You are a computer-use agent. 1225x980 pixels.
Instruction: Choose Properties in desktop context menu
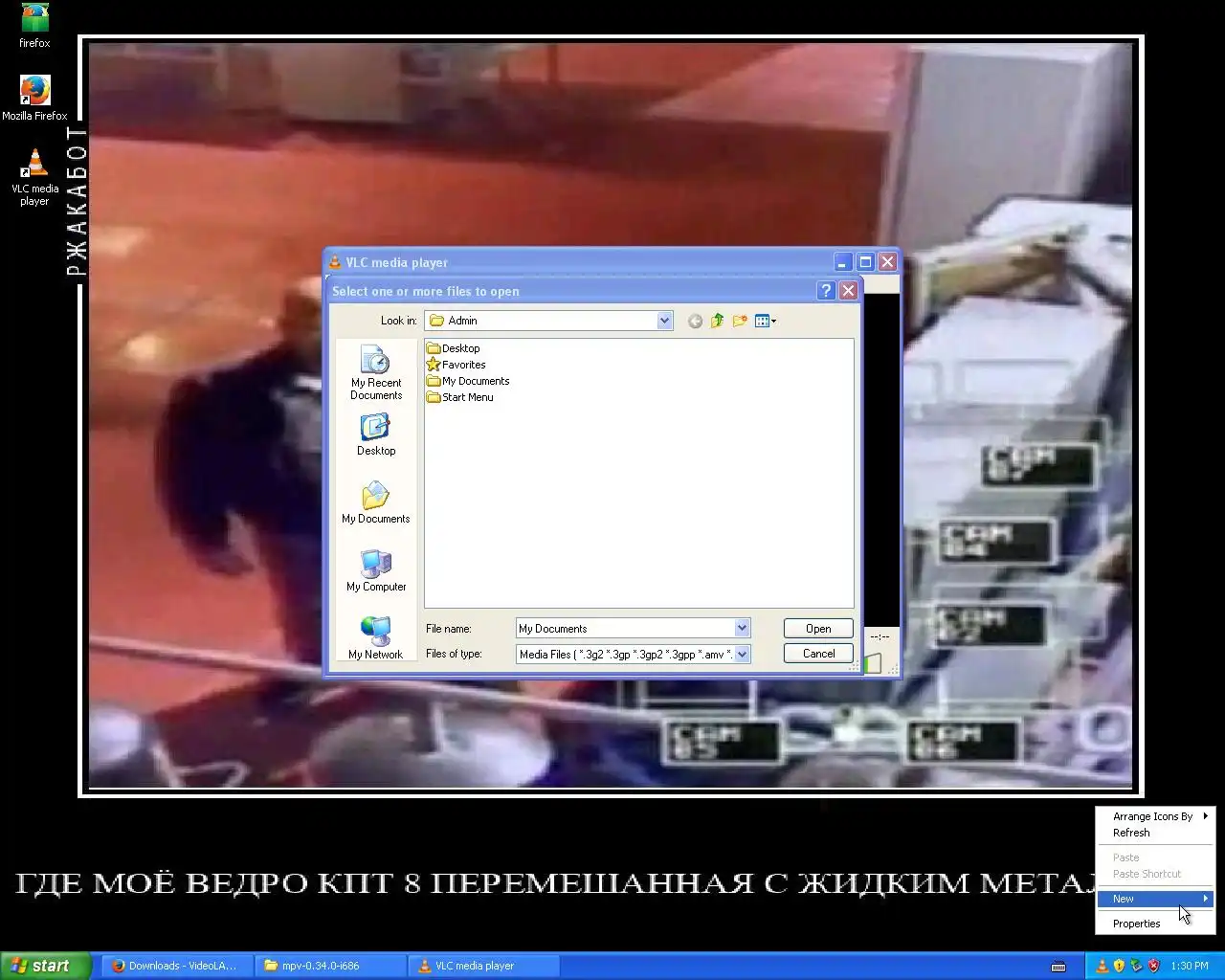(1155, 924)
